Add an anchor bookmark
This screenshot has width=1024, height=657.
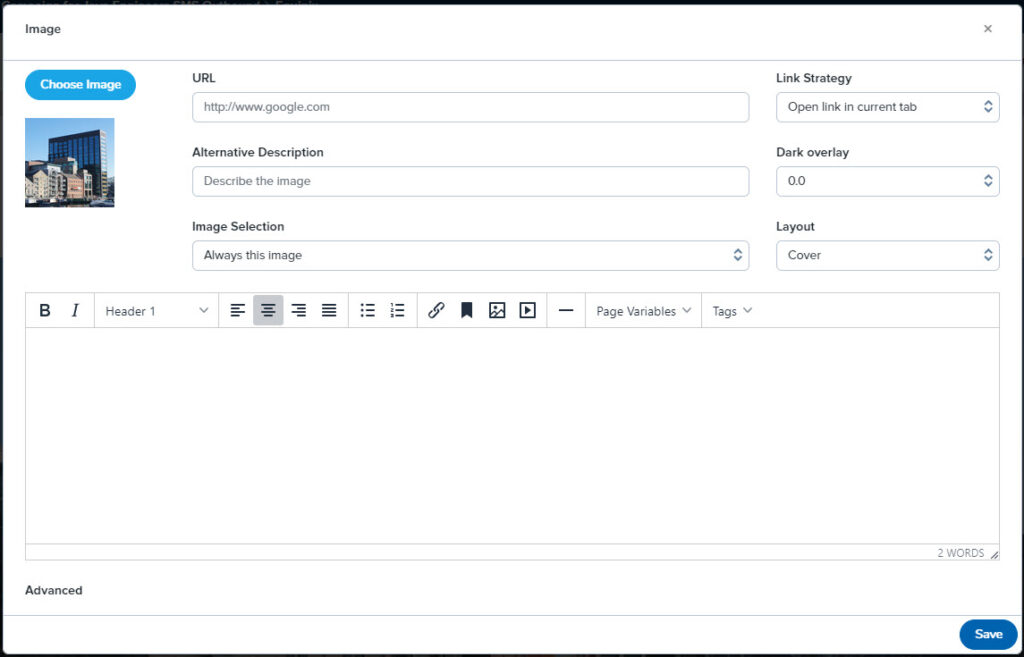466,311
